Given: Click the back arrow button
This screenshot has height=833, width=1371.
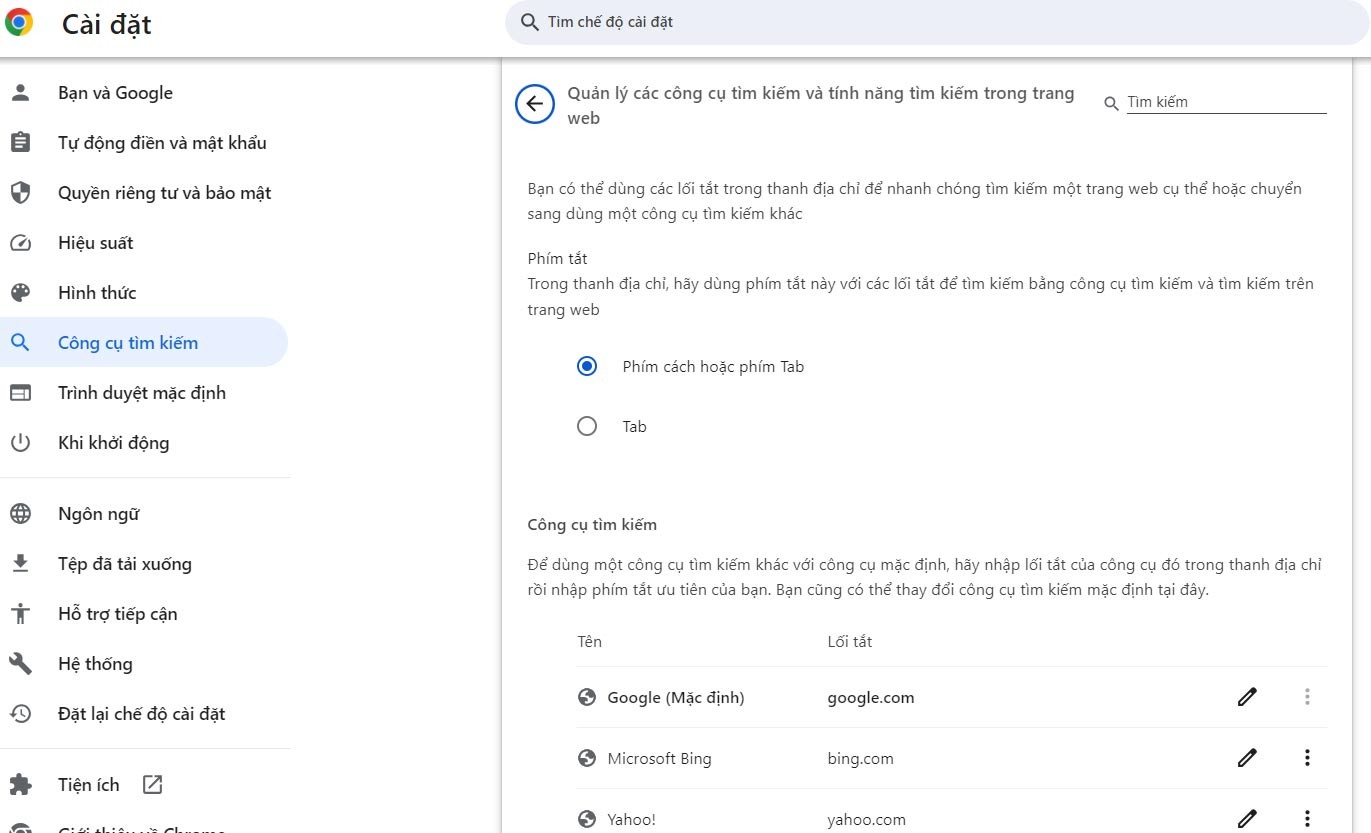Looking at the screenshot, I should click(535, 104).
